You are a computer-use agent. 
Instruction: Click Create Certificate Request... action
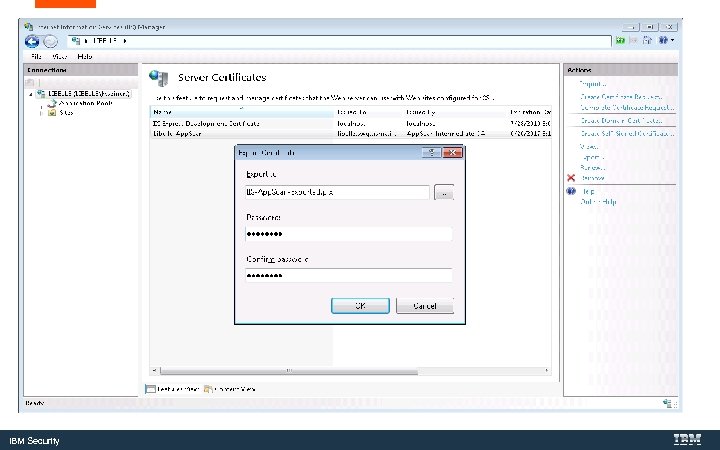coord(621,96)
